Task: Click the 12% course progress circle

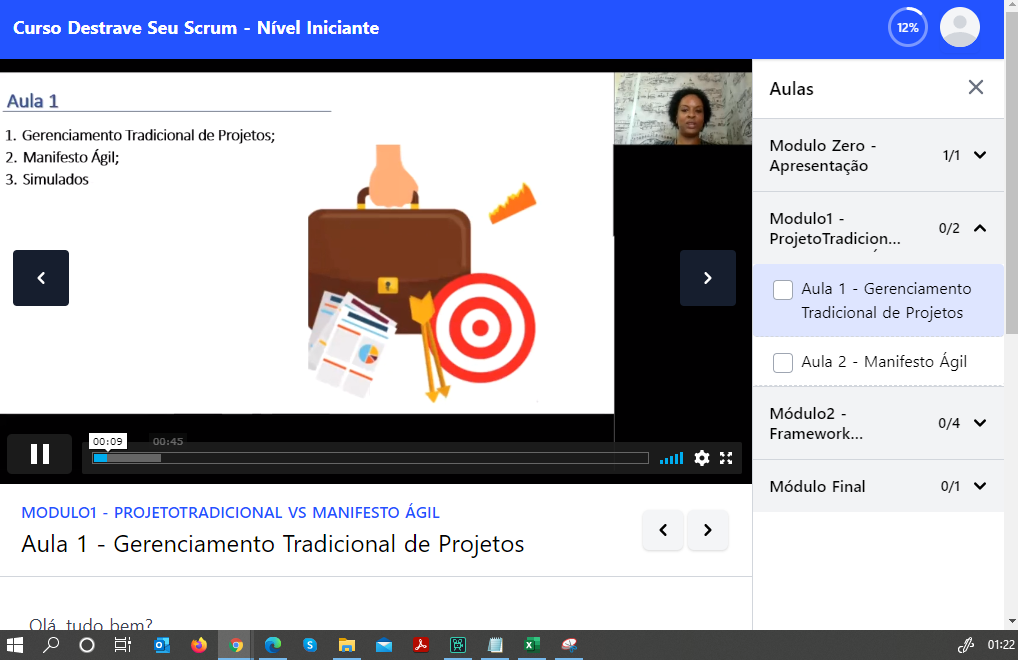Action: [907, 28]
